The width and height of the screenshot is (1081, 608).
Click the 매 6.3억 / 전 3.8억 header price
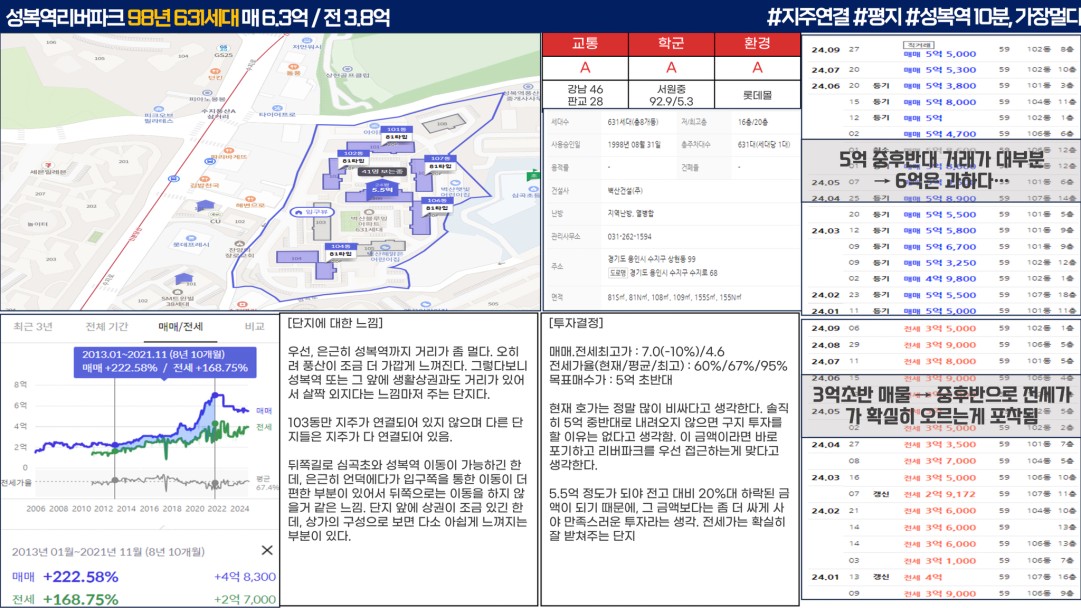pos(316,17)
